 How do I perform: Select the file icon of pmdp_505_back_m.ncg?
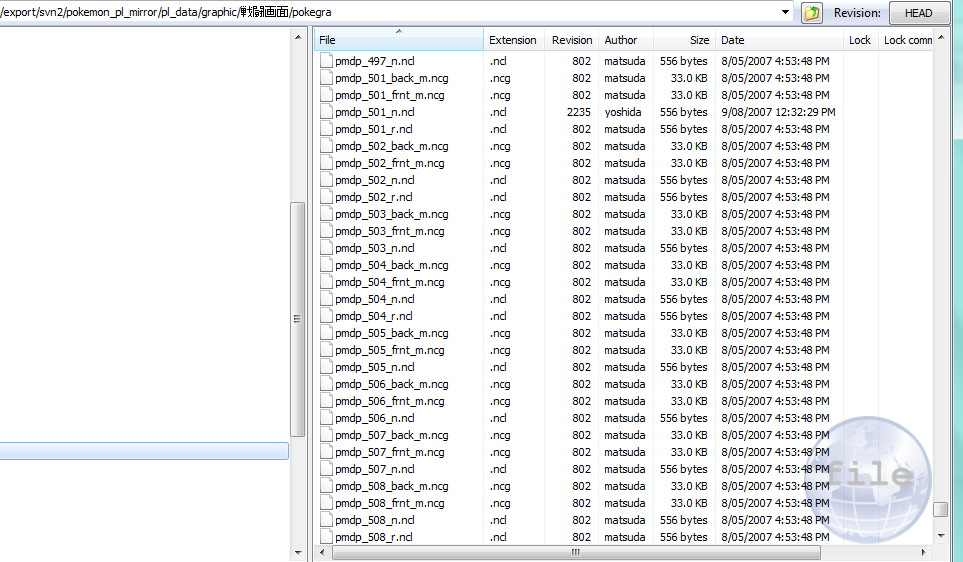point(326,333)
